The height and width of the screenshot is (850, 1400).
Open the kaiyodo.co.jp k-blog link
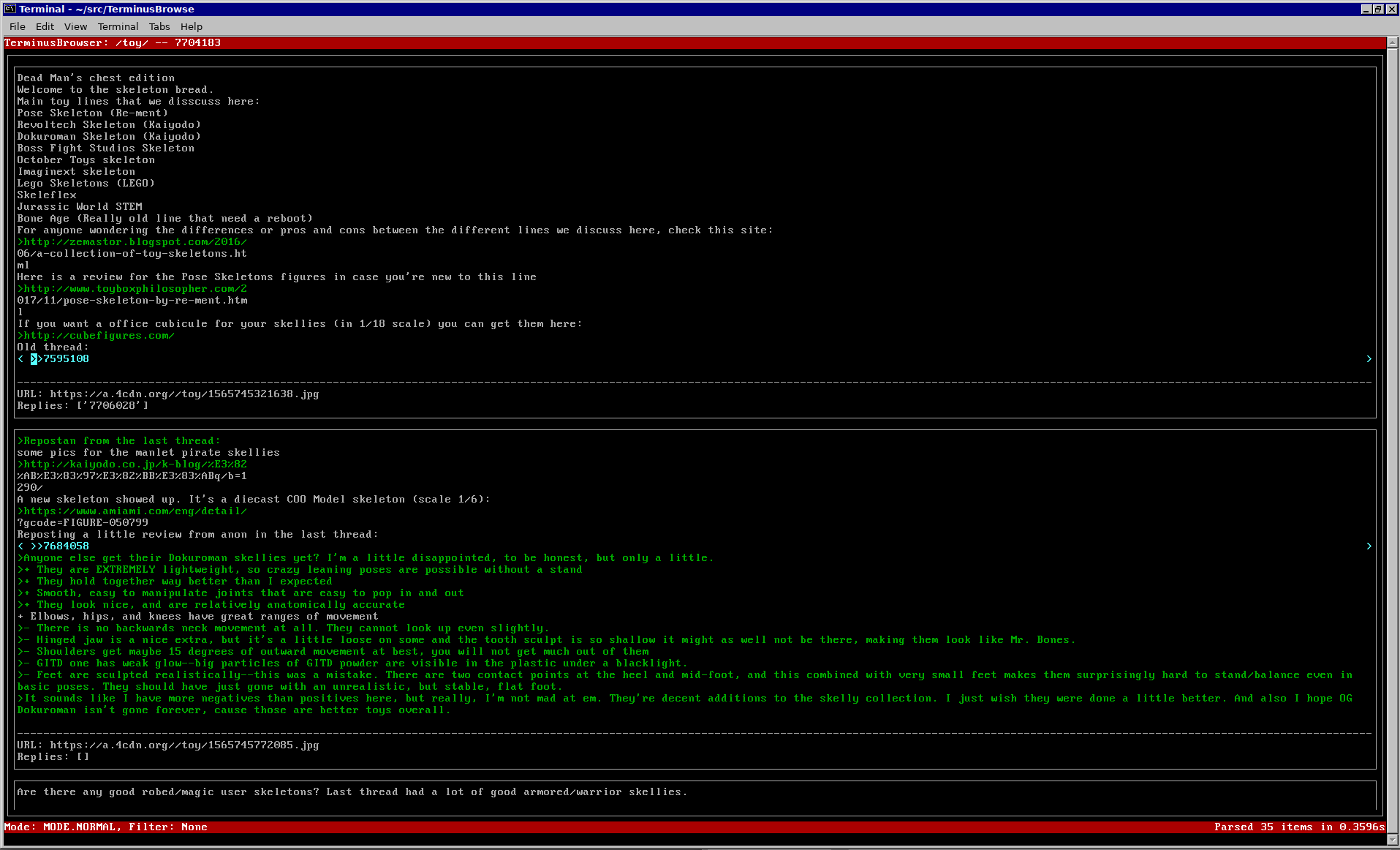(132, 464)
